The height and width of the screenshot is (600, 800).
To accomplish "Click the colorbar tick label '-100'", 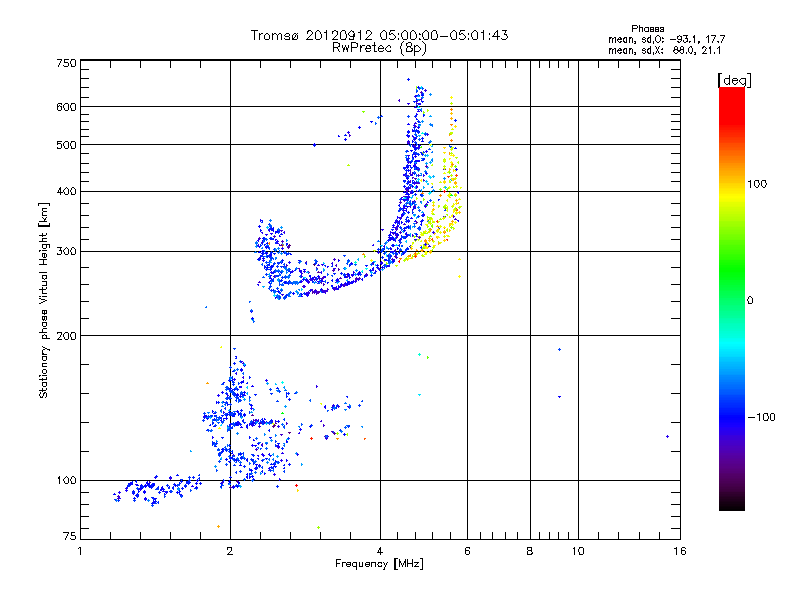I will (761, 417).
